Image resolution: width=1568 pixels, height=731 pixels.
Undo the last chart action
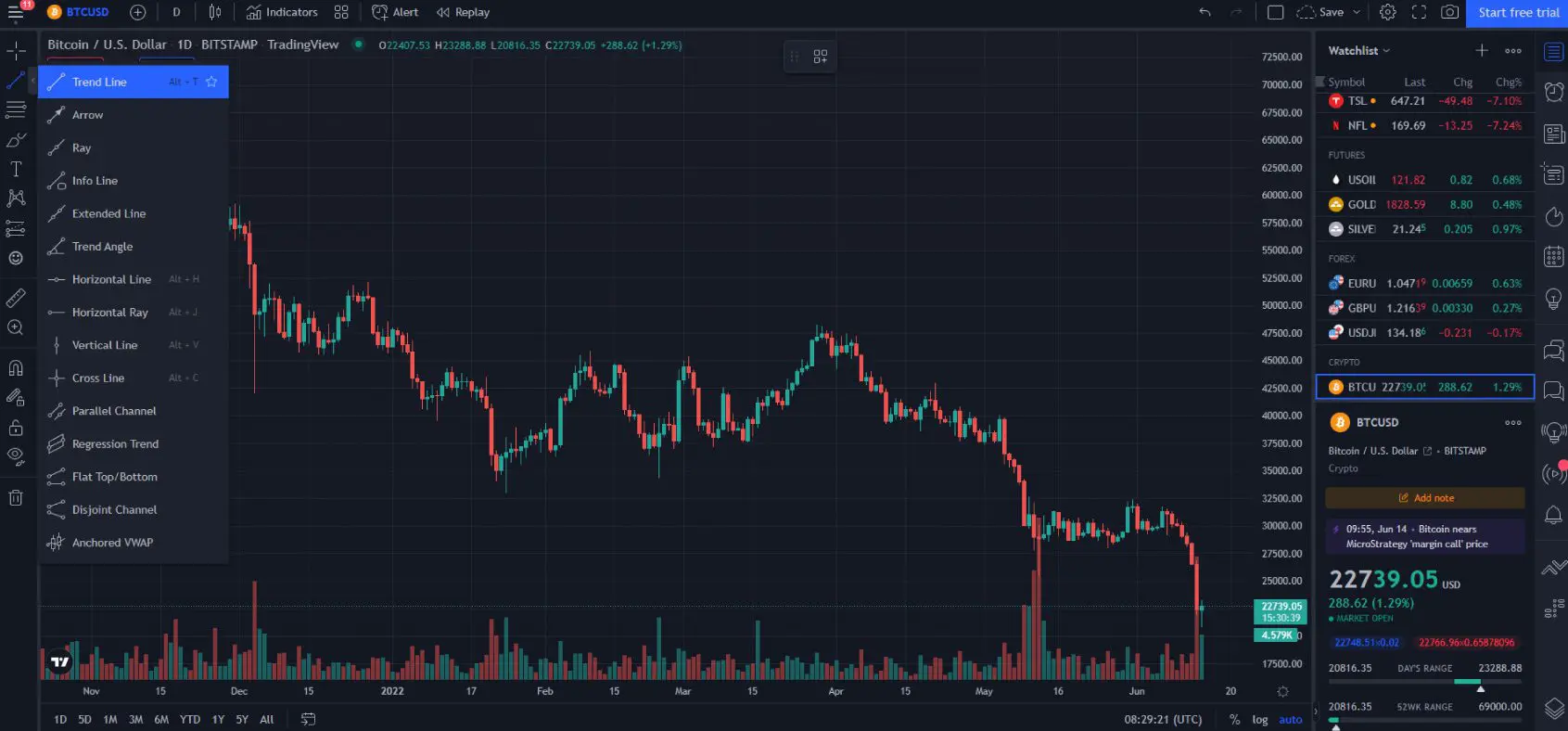coord(1205,12)
